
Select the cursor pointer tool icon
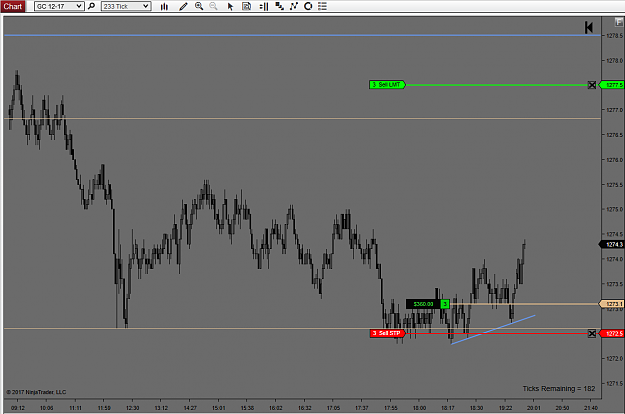pyautogui.click(x=230, y=6)
